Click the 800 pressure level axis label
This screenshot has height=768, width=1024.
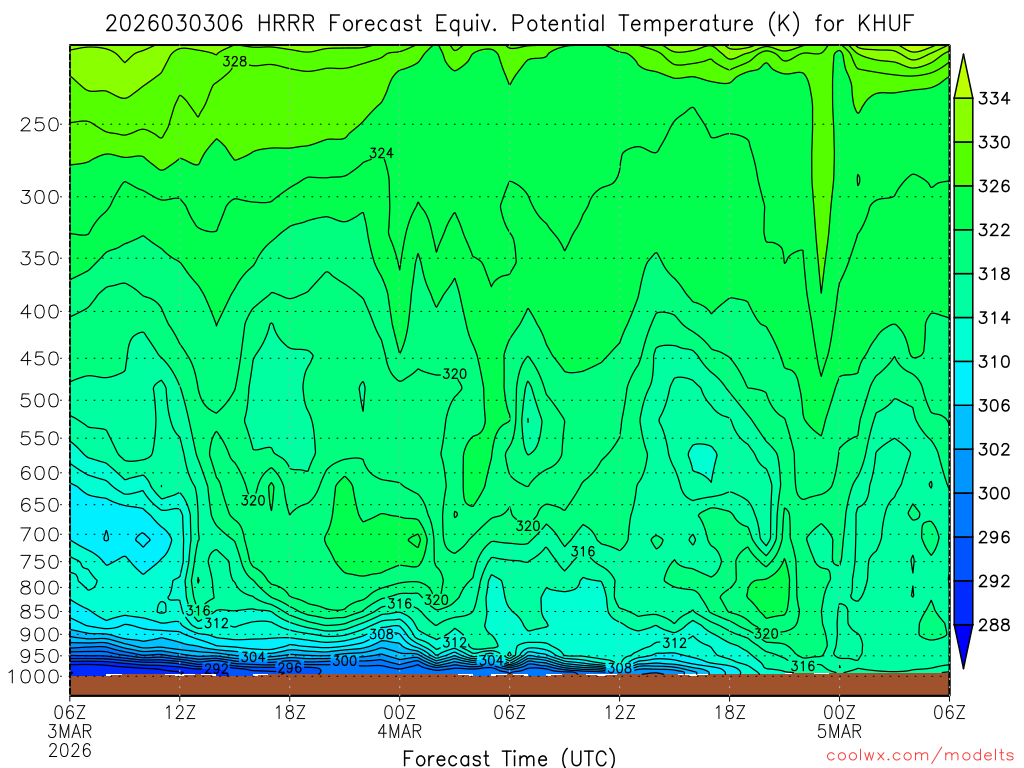40,588
